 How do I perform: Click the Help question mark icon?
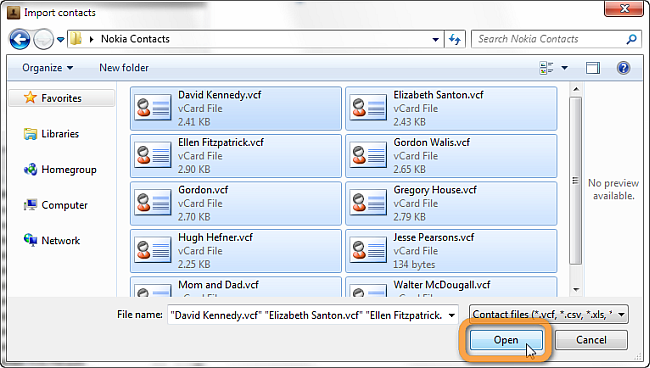click(x=623, y=68)
